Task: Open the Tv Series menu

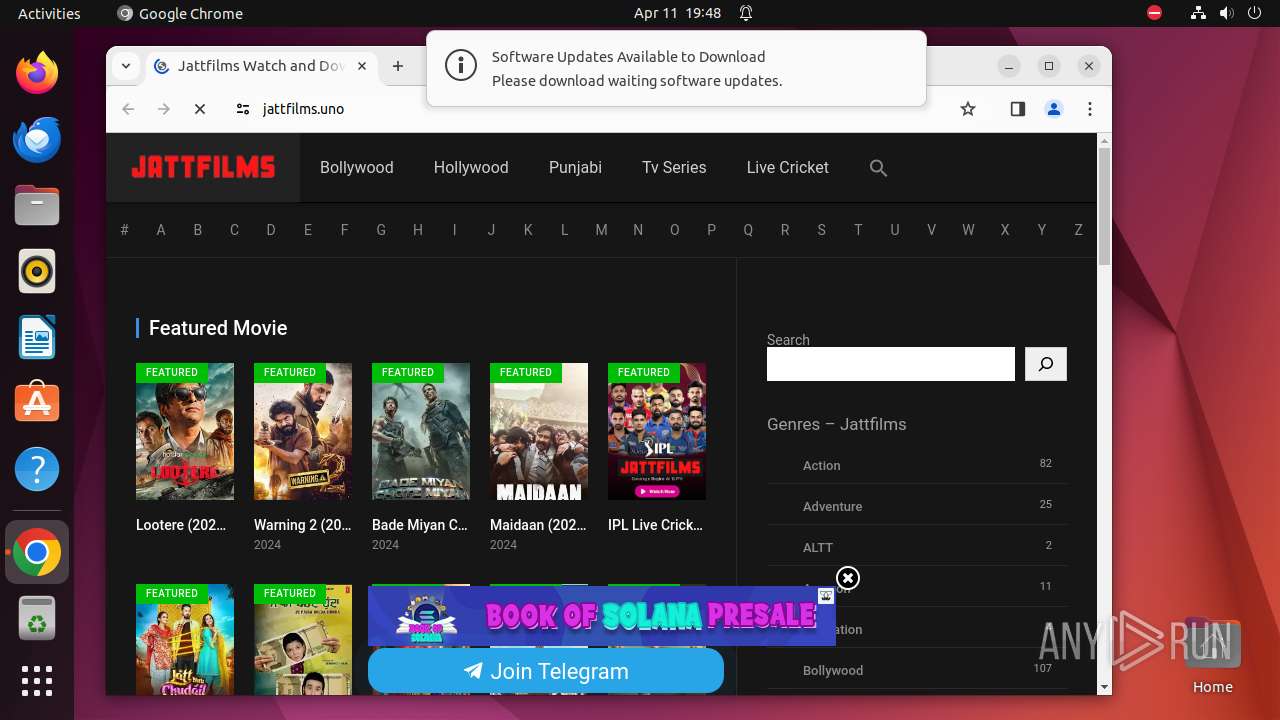Action: click(674, 168)
